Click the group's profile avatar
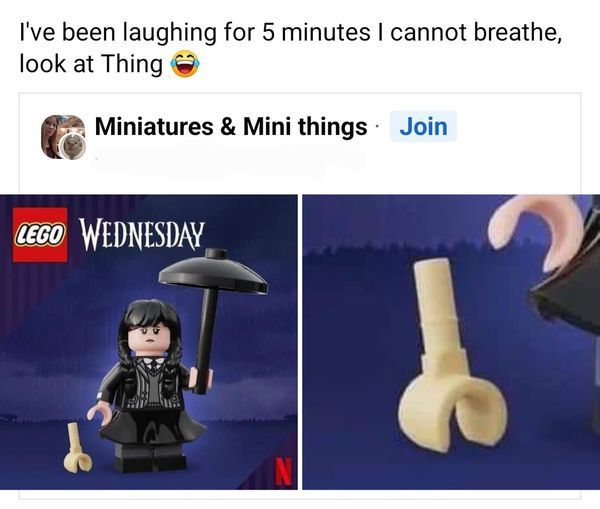Image resolution: width=600 pixels, height=509 pixels. pos(63,137)
